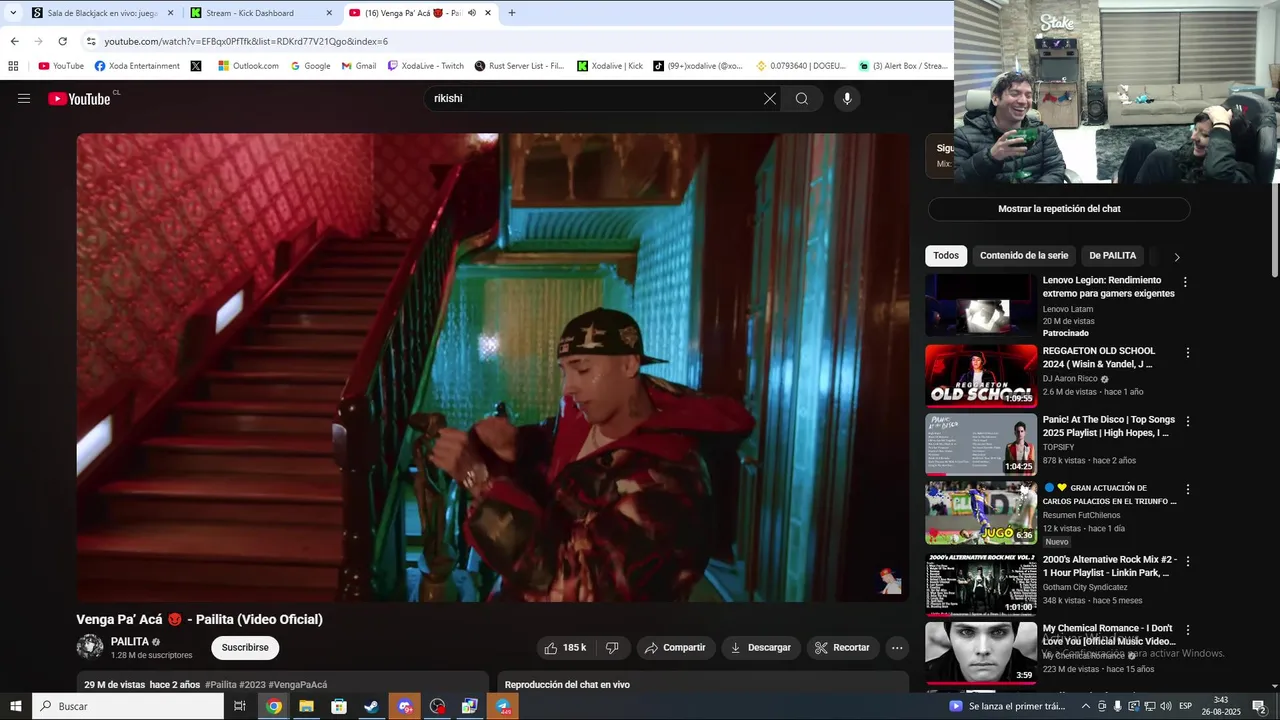Open a new browser tab

click(x=512, y=13)
